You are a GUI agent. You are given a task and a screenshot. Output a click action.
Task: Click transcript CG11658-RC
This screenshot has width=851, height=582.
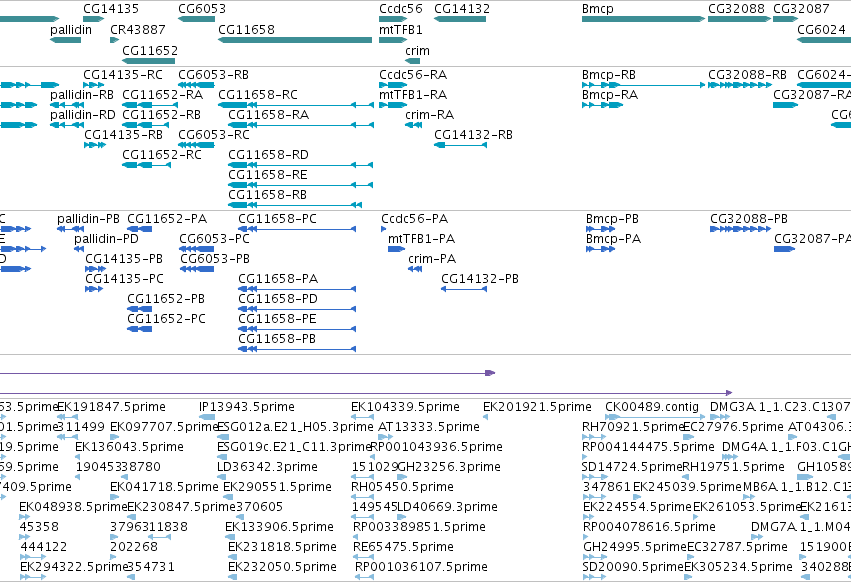coord(296,105)
